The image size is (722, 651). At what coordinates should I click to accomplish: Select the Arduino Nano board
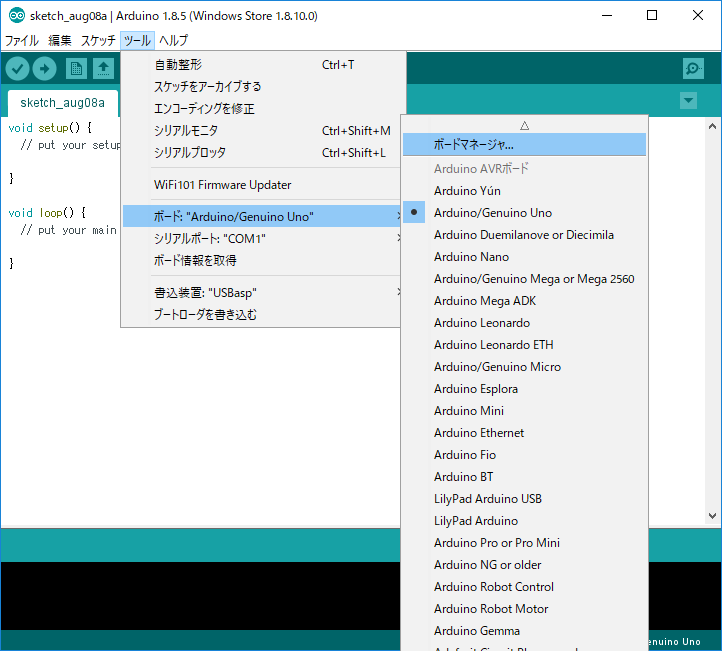tap(524, 257)
